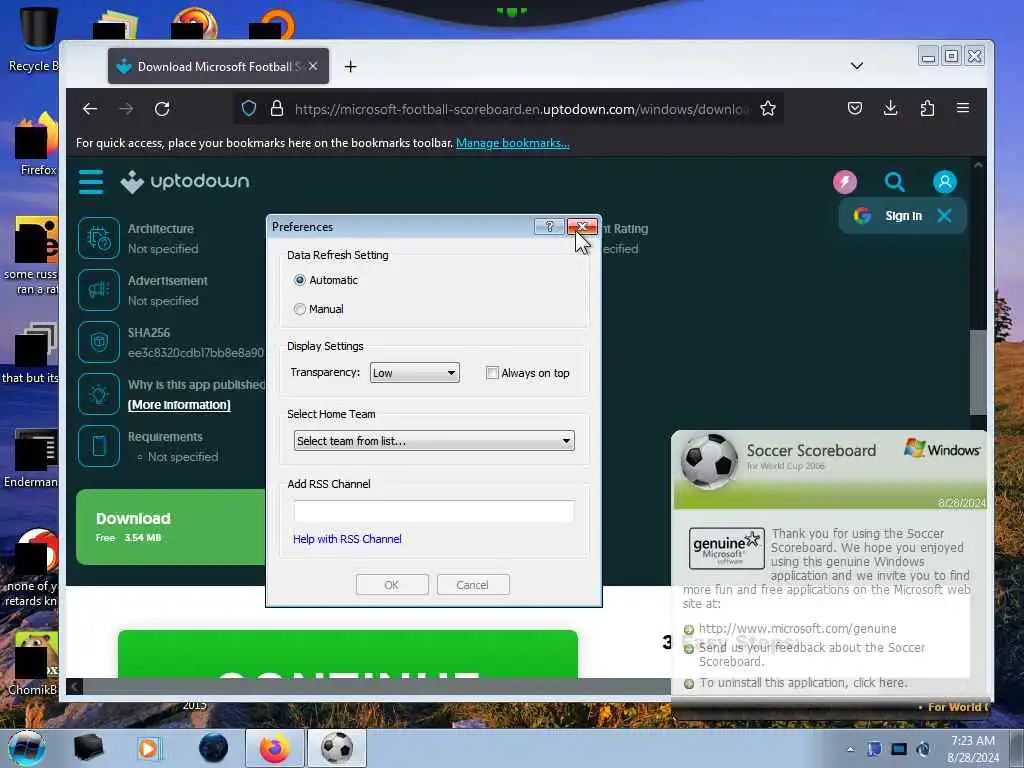Open the microsoft.com/genuine link in Soccer Scoreboard
This screenshot has width=1024, height=768.
tap(797, 628)
